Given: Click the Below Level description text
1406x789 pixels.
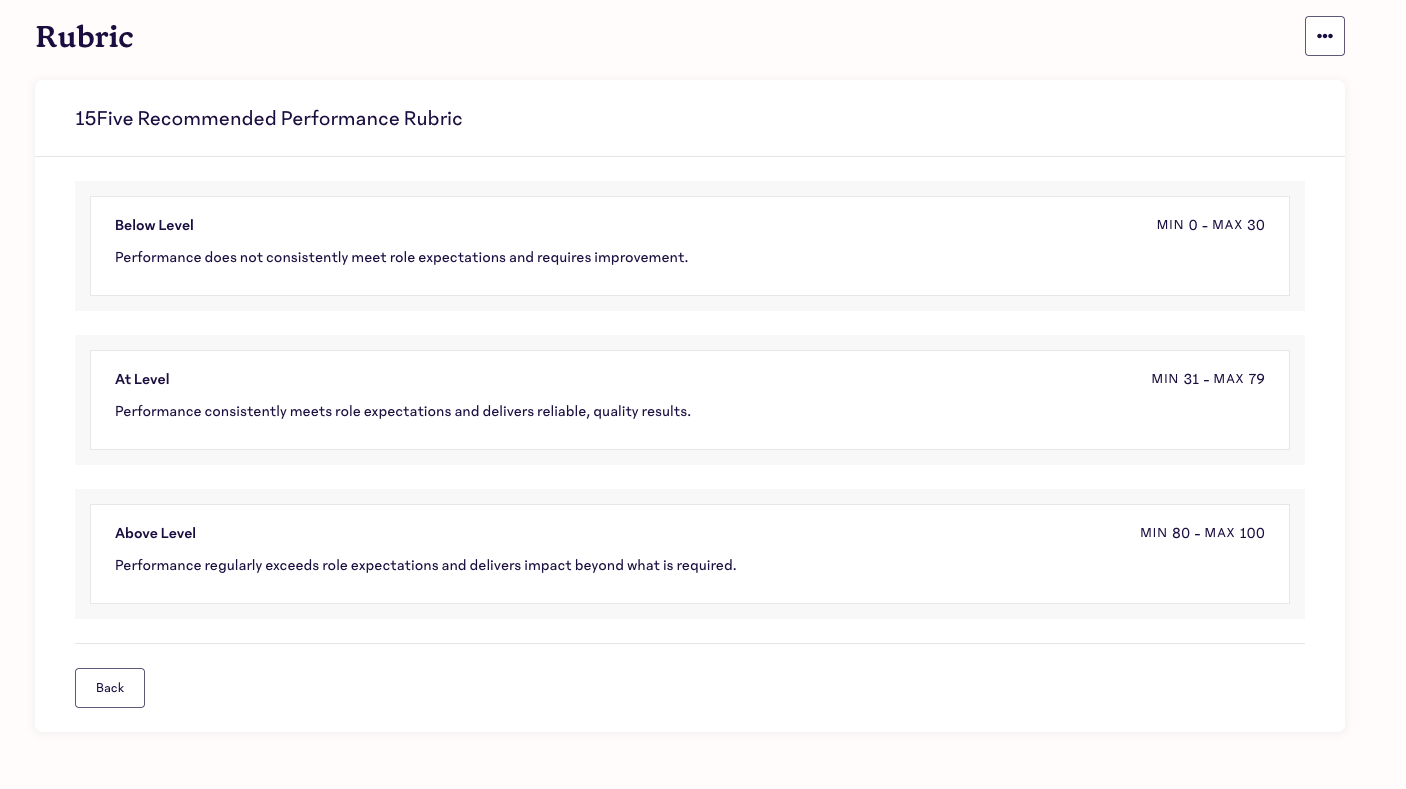Looking at the screenshot, I should [x=401, y=257].
